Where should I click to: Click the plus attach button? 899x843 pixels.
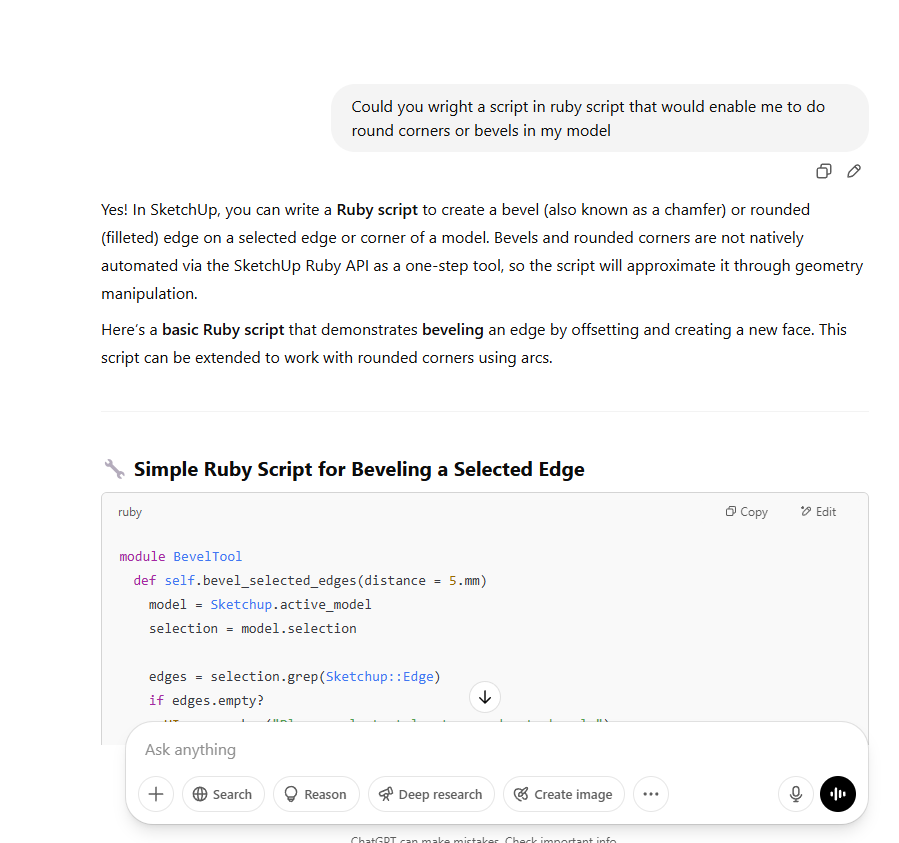[156, 794]
